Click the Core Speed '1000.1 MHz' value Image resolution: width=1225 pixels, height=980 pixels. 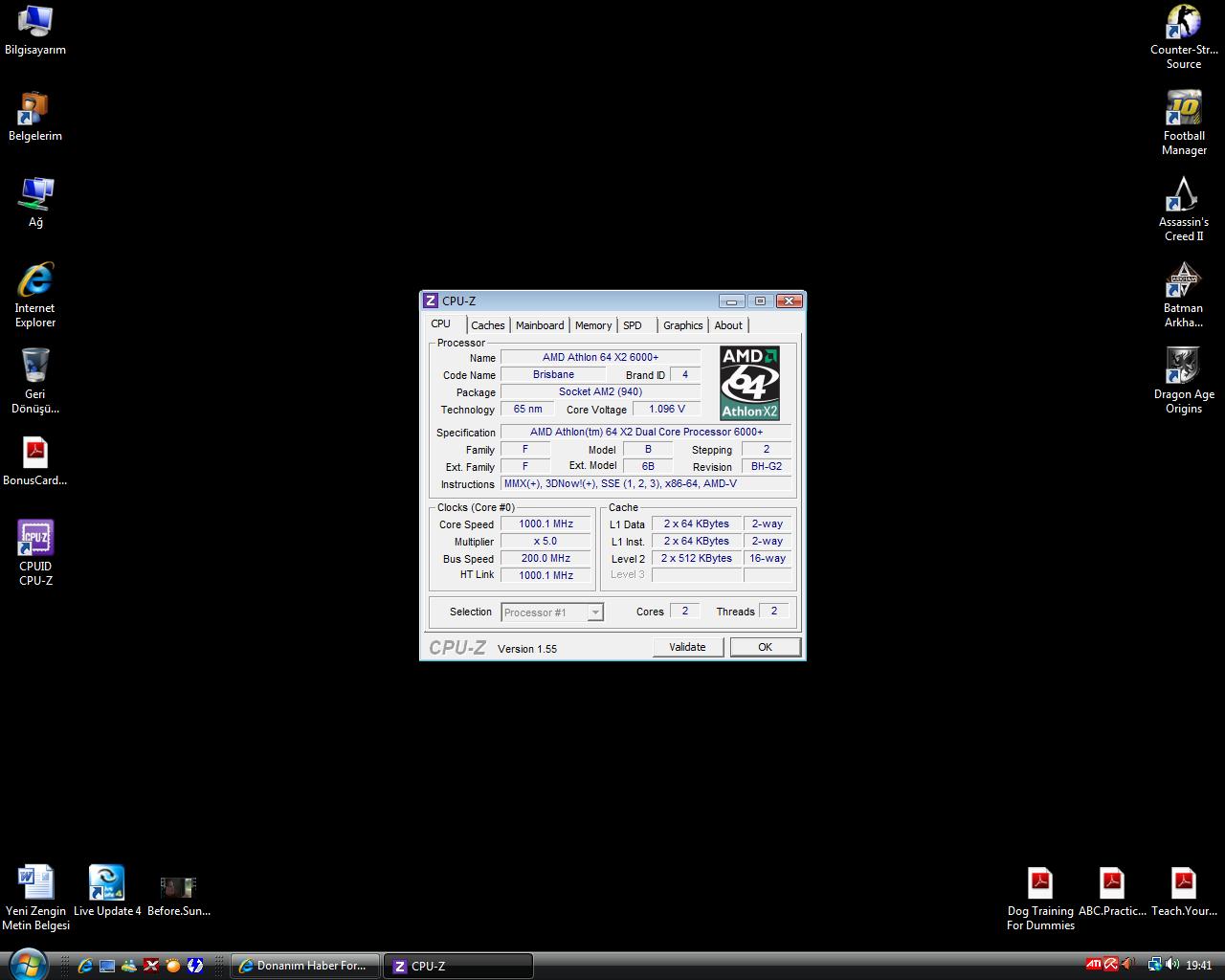click(x=546, y=523)
